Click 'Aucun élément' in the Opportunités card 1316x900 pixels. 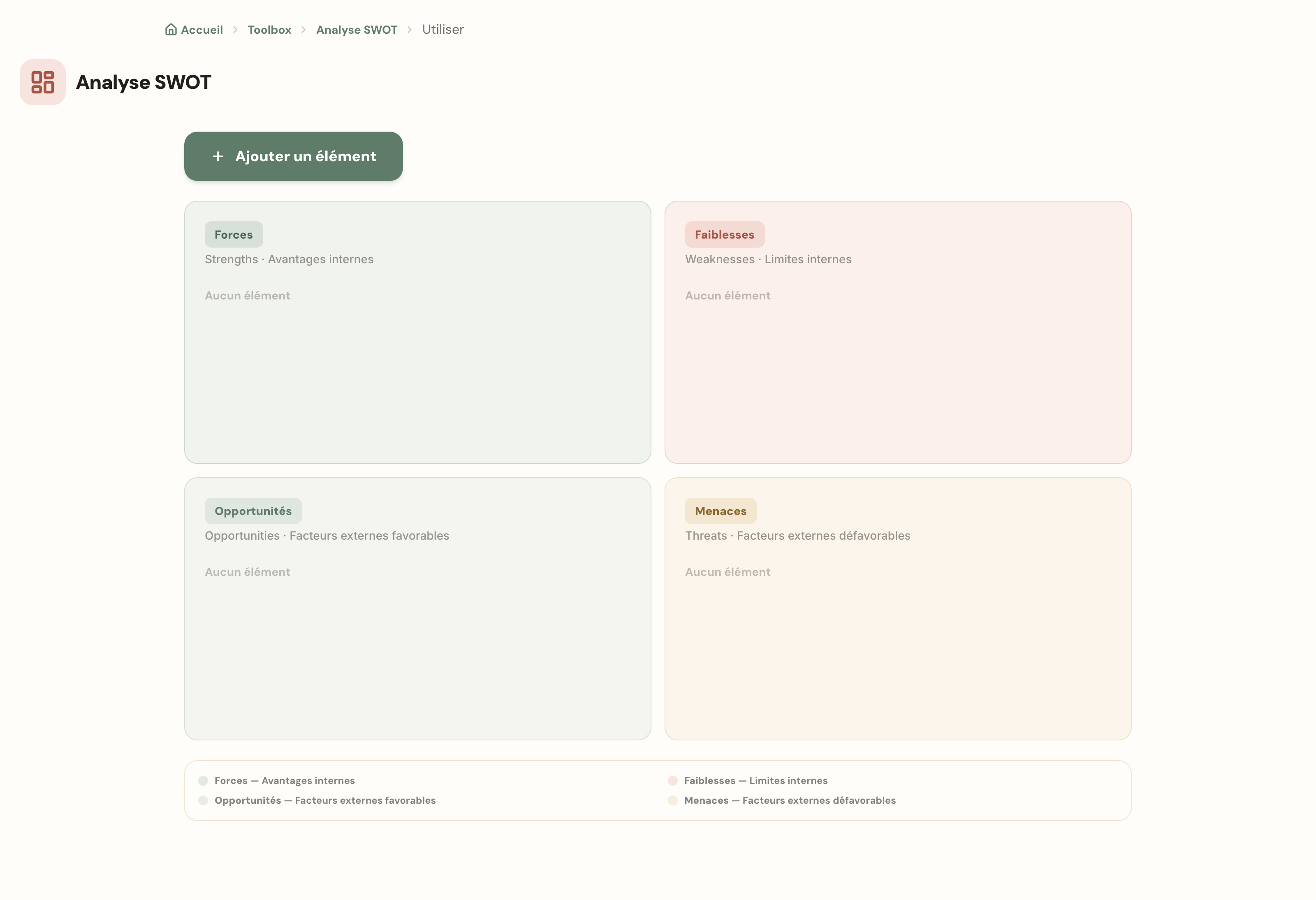coord(248,572)
